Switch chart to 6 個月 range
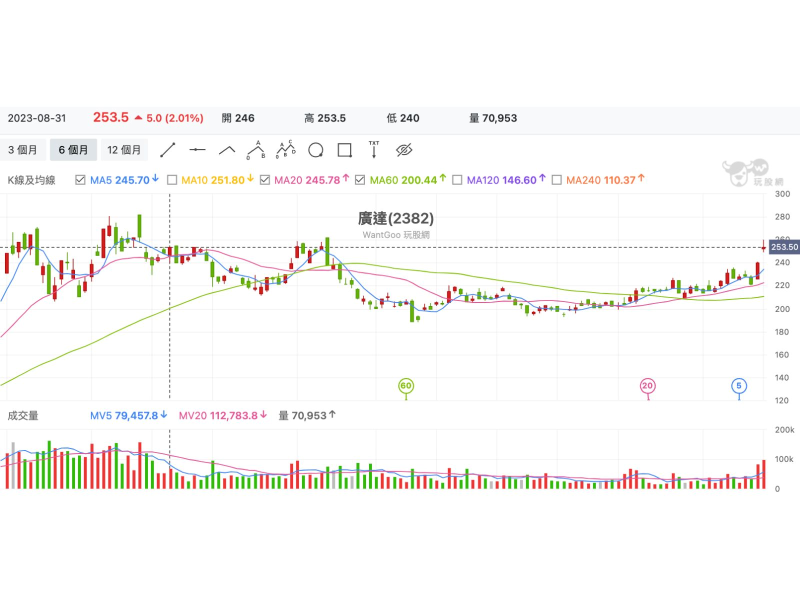800x600 pixels. pos(73,150)
